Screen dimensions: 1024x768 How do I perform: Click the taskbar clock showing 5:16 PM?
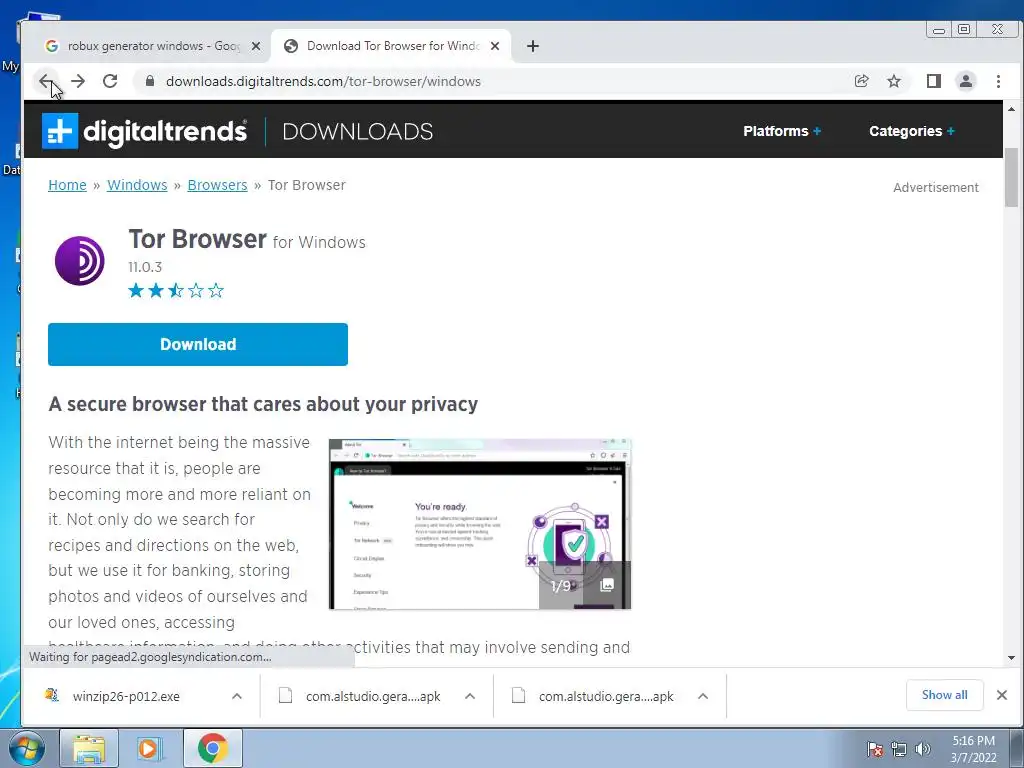tap(973, 749)
